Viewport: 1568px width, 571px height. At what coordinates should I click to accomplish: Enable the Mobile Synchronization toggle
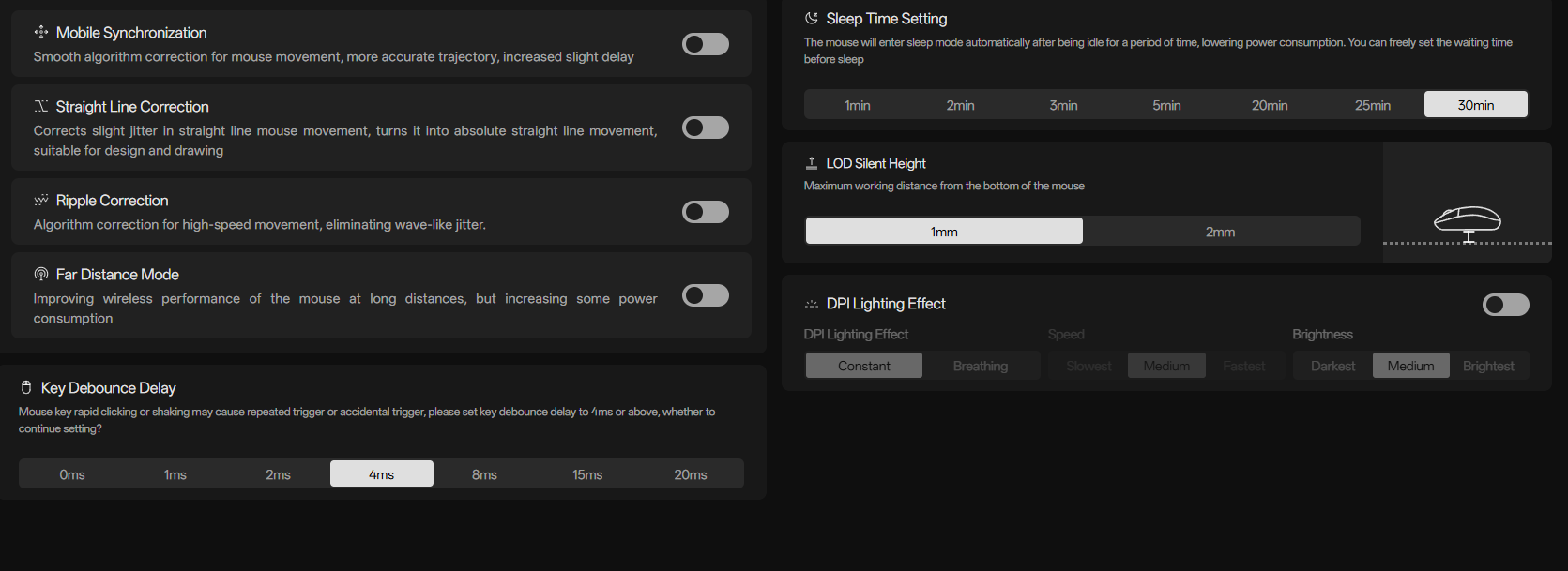pyautogui.click(x=705, y=44)
